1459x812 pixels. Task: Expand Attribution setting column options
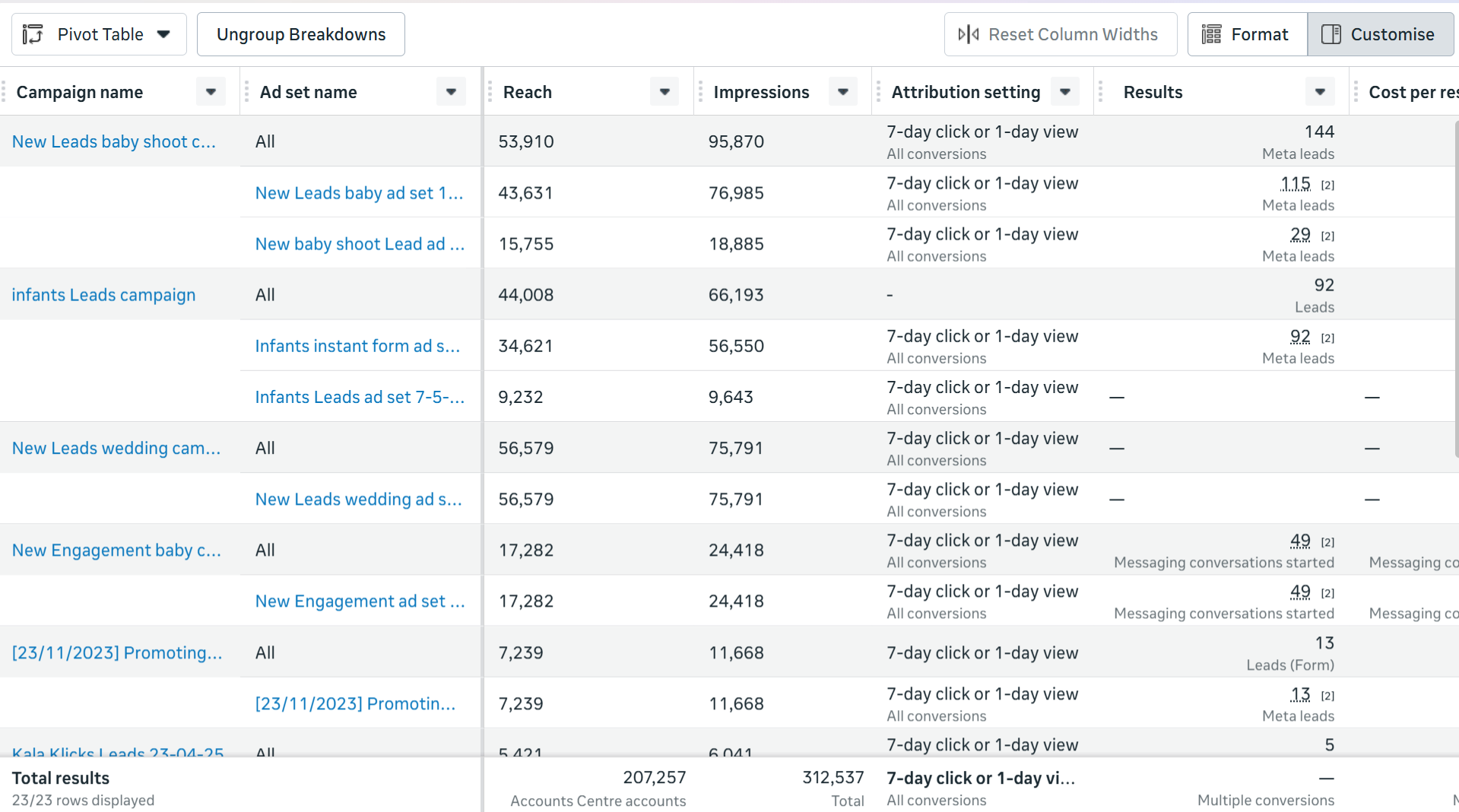(1065, 92)
